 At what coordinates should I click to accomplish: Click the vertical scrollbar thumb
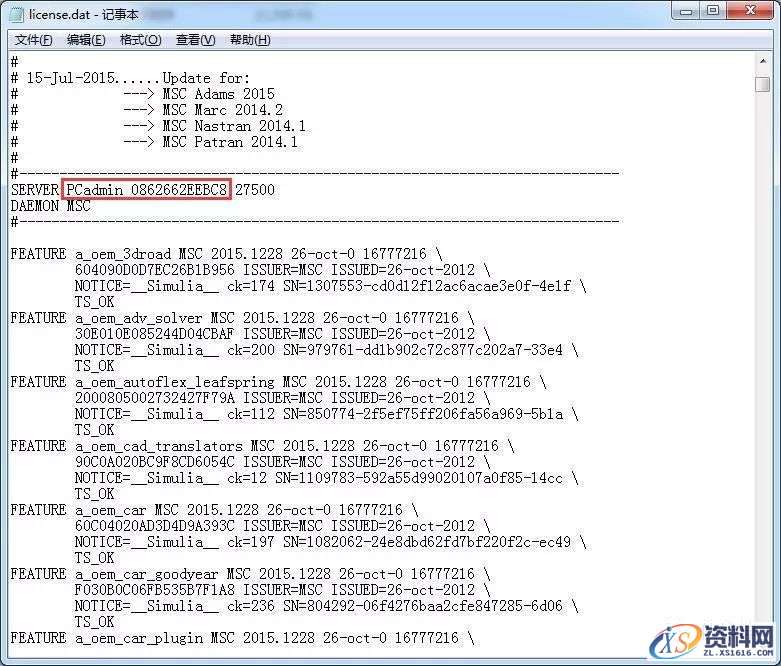click(x=763, y=84)
